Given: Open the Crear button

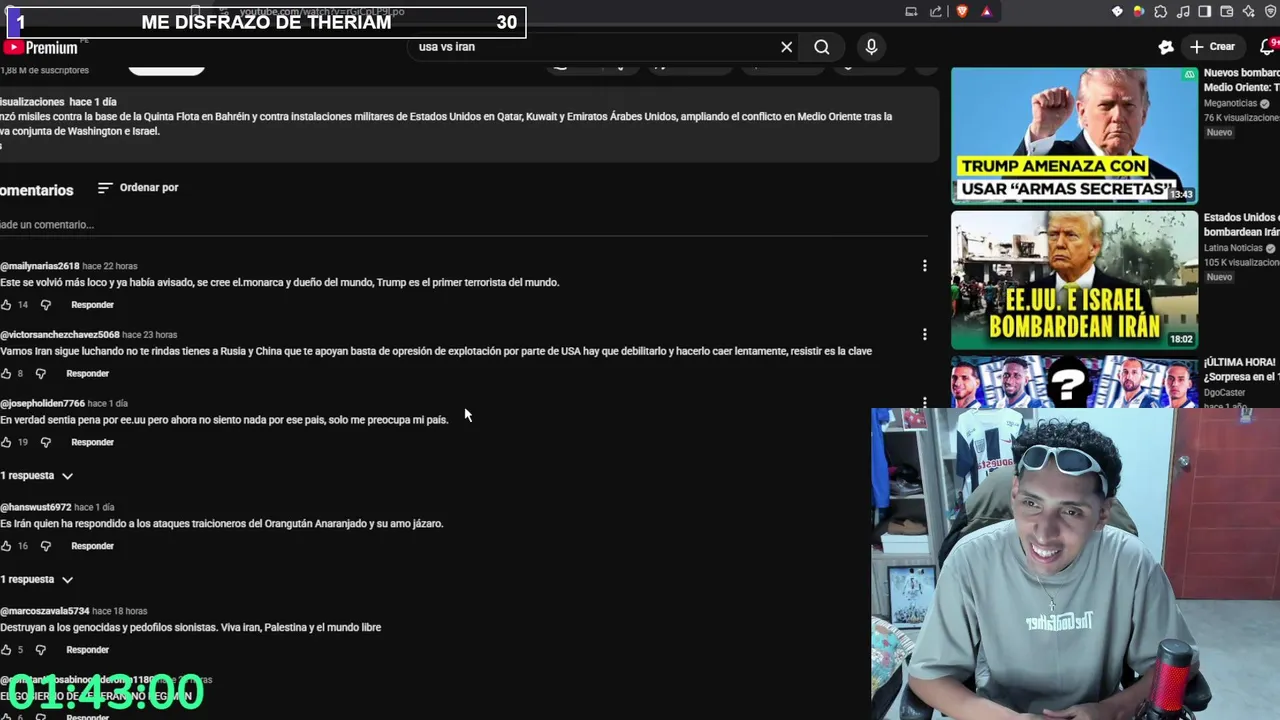Looking at the screenshot, I should [1212, 47].
